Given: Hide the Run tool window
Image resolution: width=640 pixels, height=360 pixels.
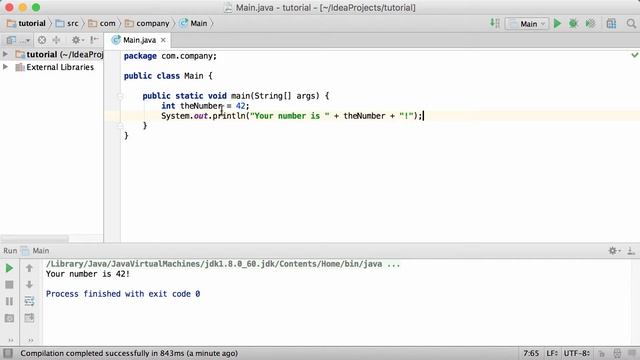Looking at the screenshot, I should (631, 251).
